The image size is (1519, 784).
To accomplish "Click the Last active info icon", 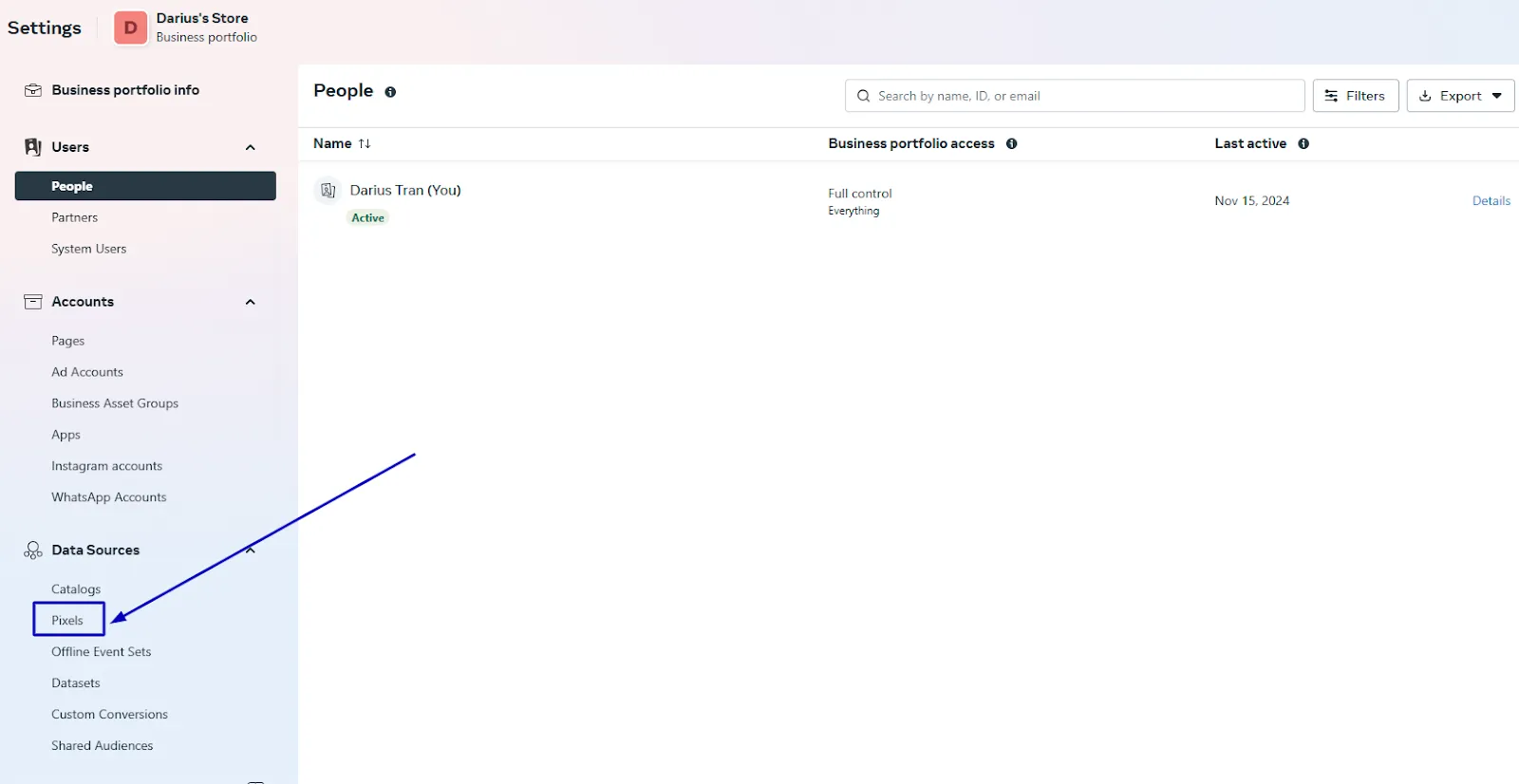I will [1303, 143].
